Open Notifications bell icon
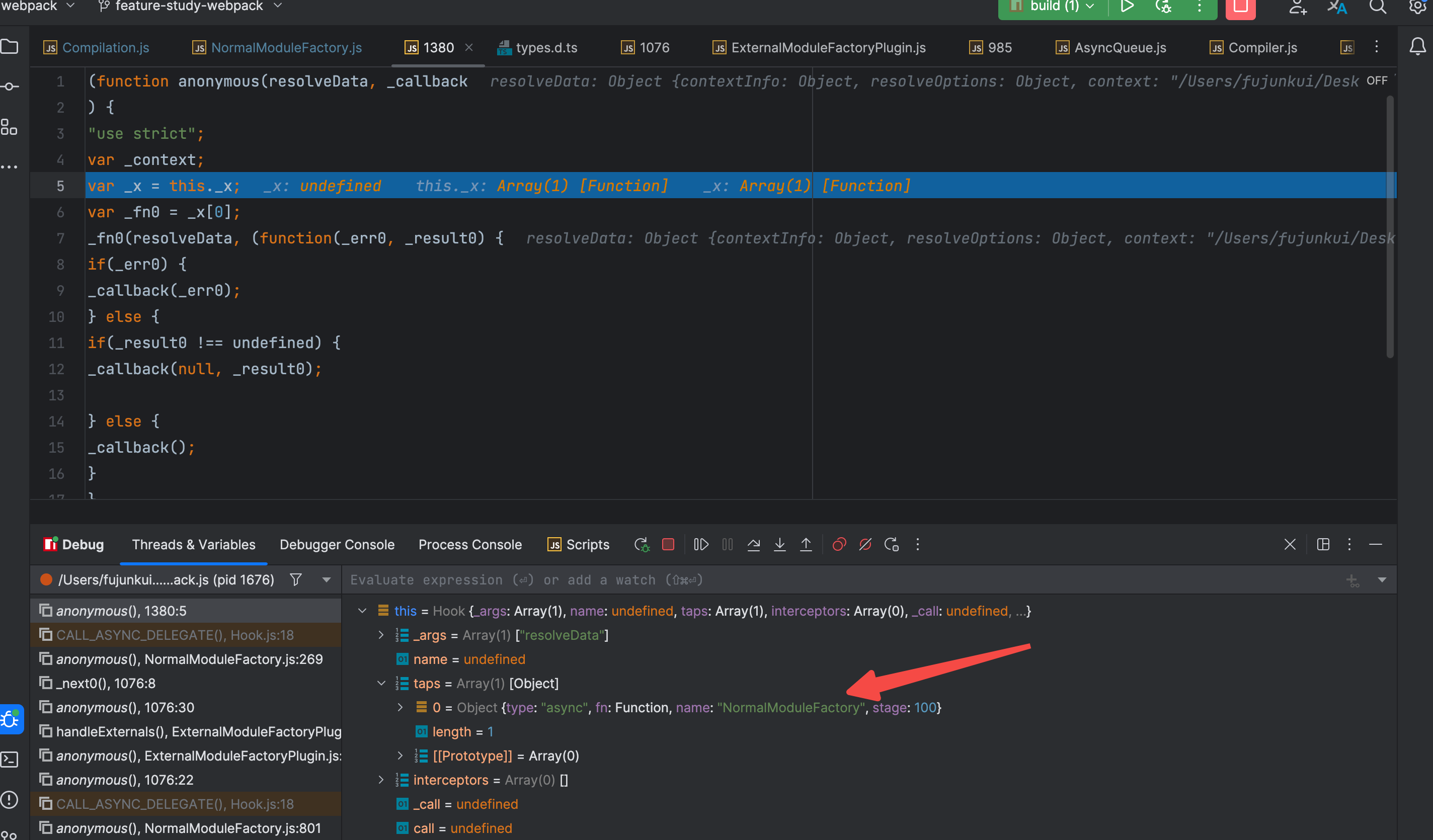1433x840 pixels. [x=1417, y=47]
